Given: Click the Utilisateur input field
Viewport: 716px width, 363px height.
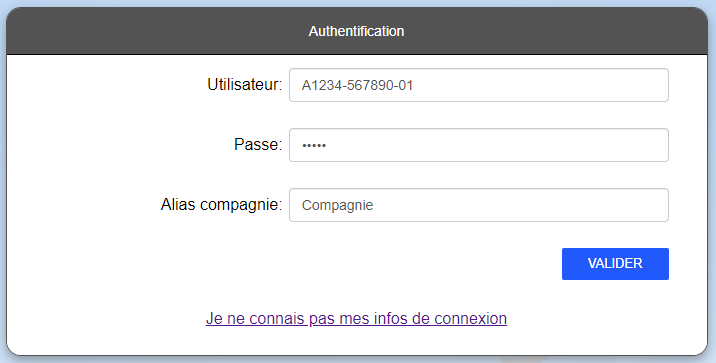Looking at the screenshot, I should [x=479, y=85].
